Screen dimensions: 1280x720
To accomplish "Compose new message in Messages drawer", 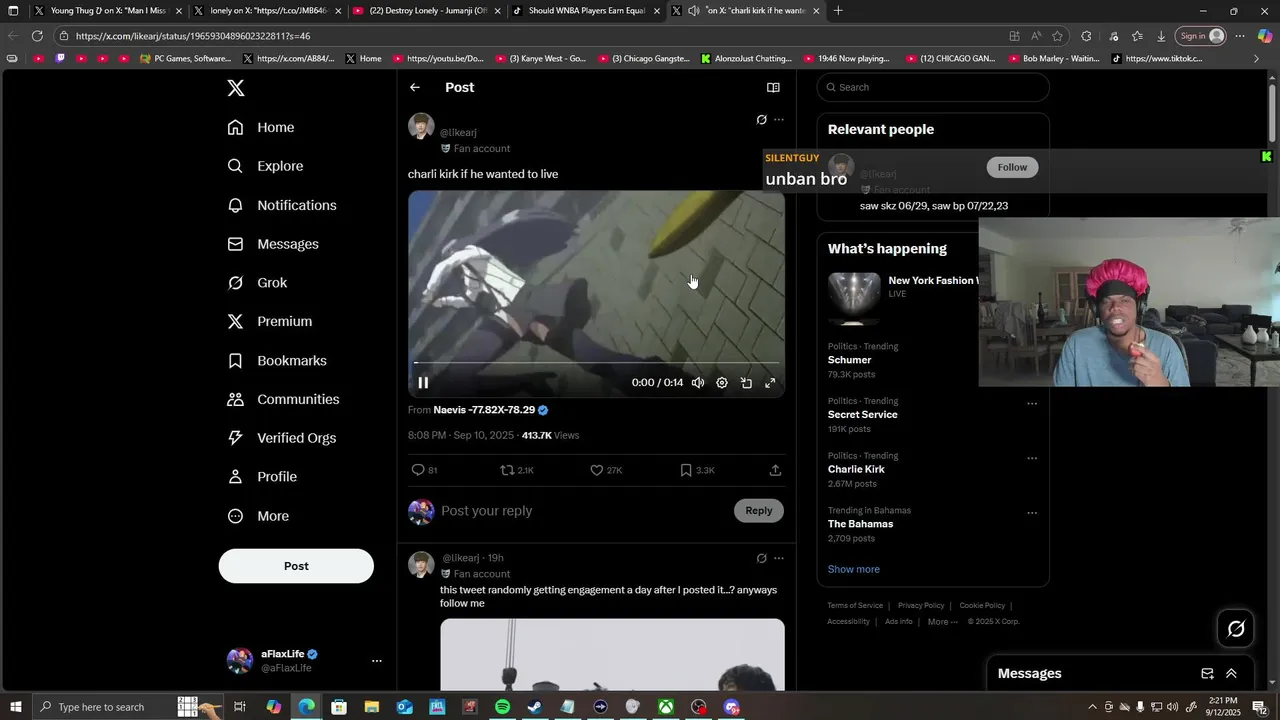I will pyautogui.click(x=1207, y=674).
